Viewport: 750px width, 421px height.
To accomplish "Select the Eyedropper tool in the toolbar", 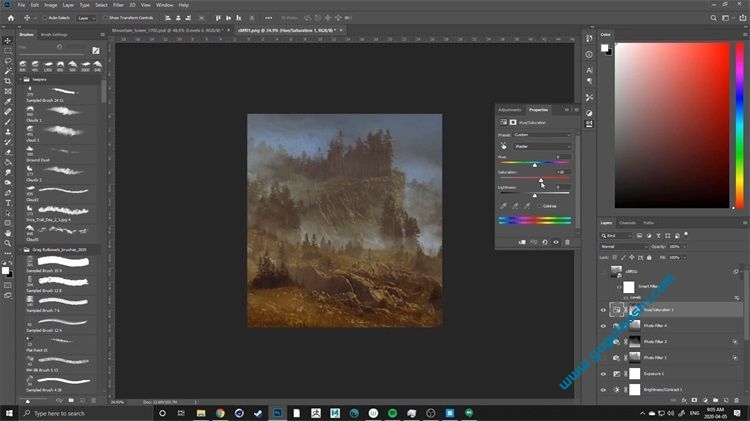I will tap(8, 101).
